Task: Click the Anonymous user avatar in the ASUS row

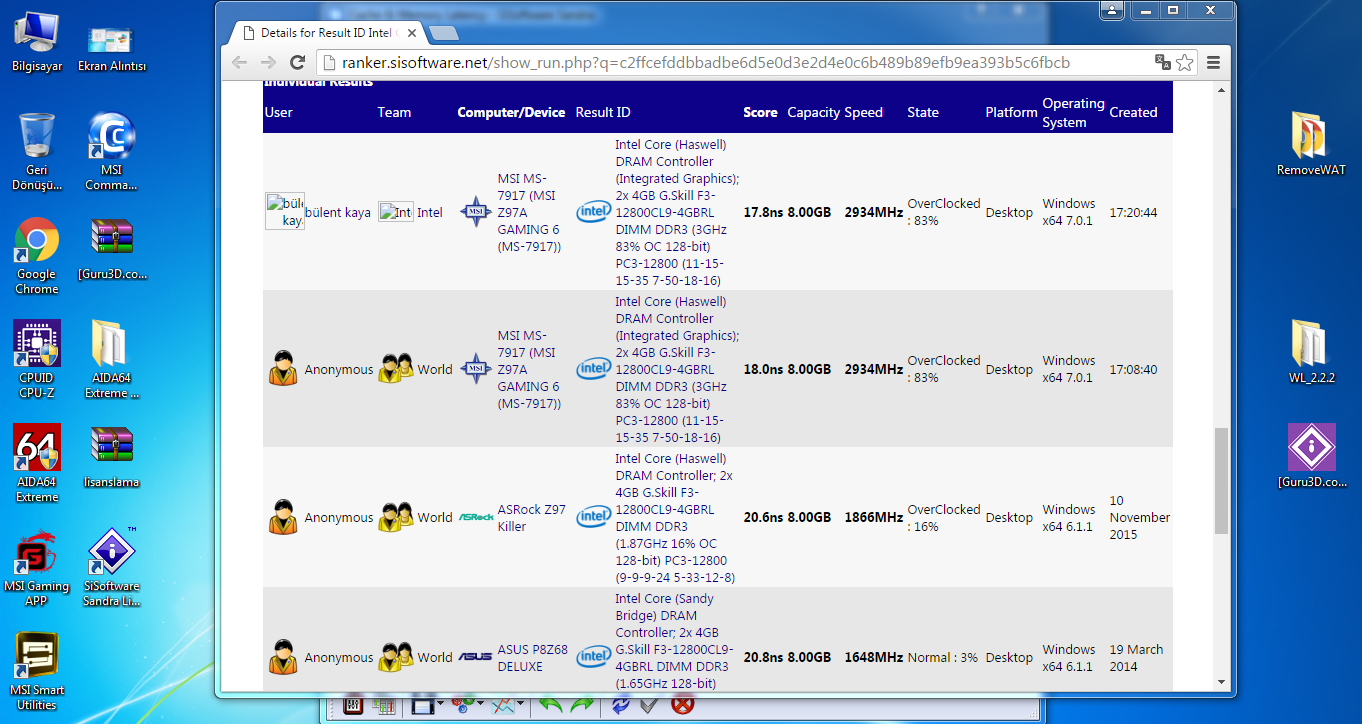Action: click(x=283, y=657)
